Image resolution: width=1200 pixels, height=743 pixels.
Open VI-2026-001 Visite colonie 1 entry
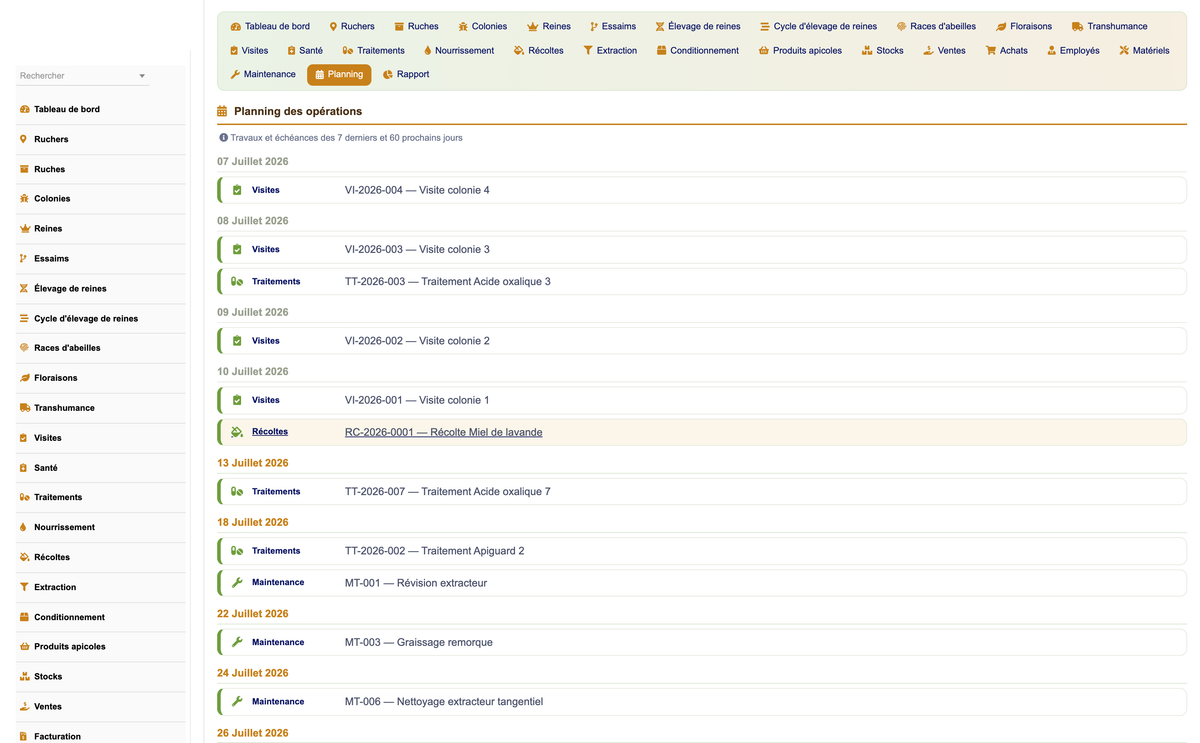pyautogui.click(x=702, y=400)
